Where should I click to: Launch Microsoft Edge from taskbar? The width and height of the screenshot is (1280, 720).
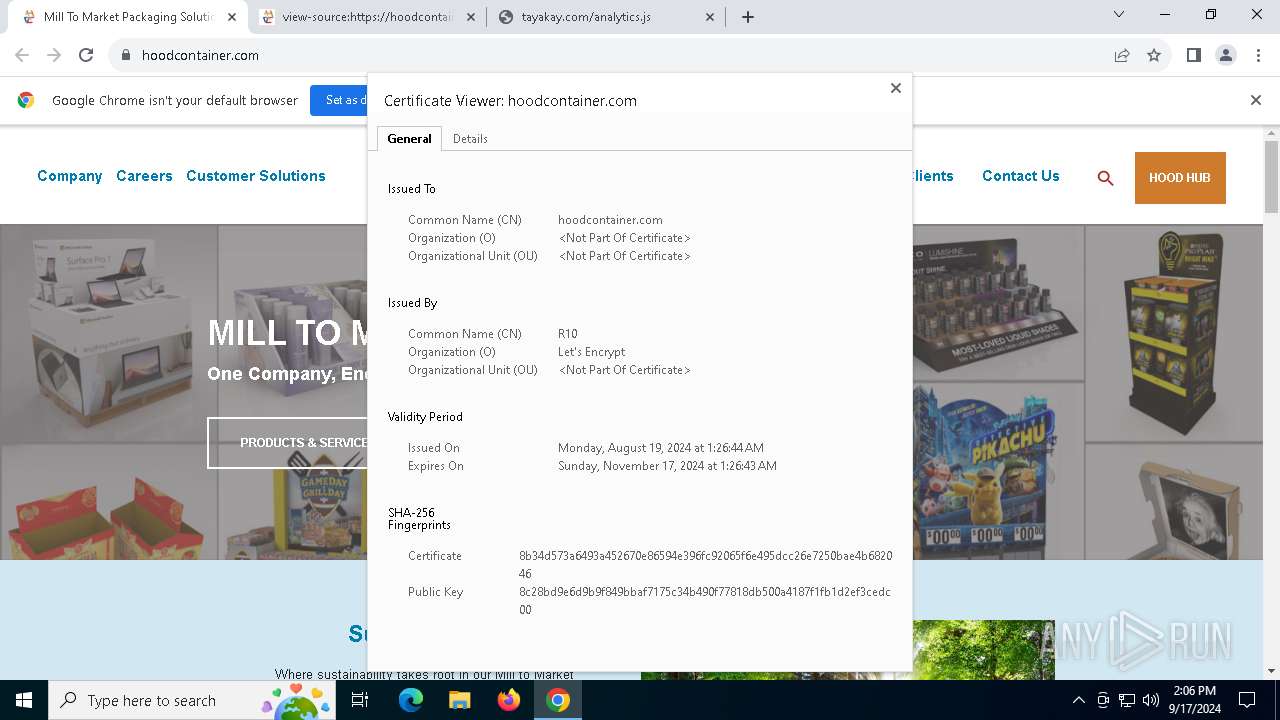(x=411, y=700)
